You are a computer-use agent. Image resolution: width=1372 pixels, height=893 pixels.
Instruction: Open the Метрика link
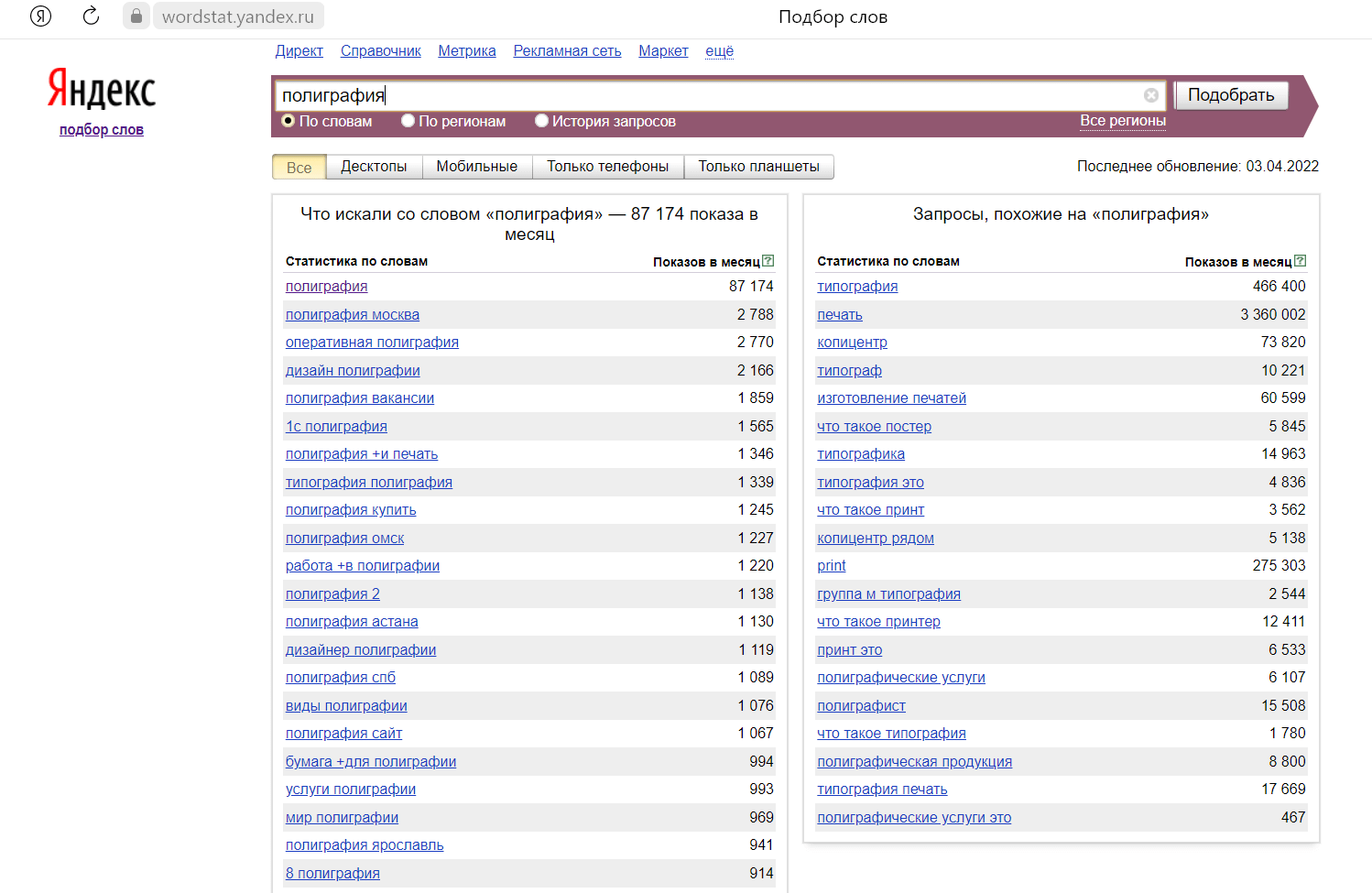(467, 51)
